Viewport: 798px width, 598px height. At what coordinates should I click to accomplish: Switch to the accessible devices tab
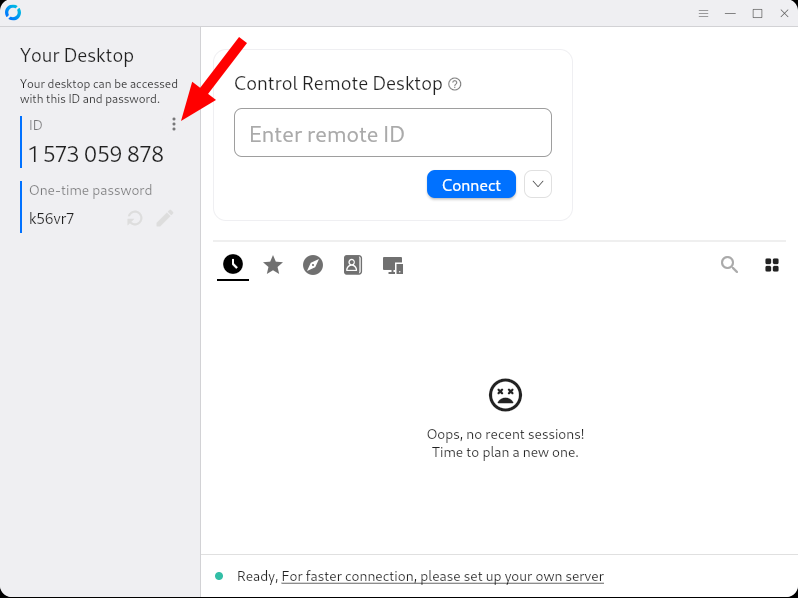pyautogui.click(x=393, y=265)
